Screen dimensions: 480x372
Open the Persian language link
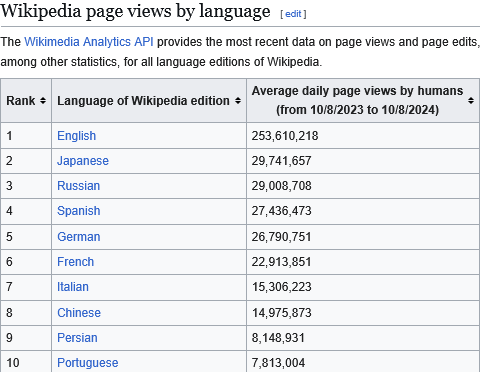click(77, 338)
